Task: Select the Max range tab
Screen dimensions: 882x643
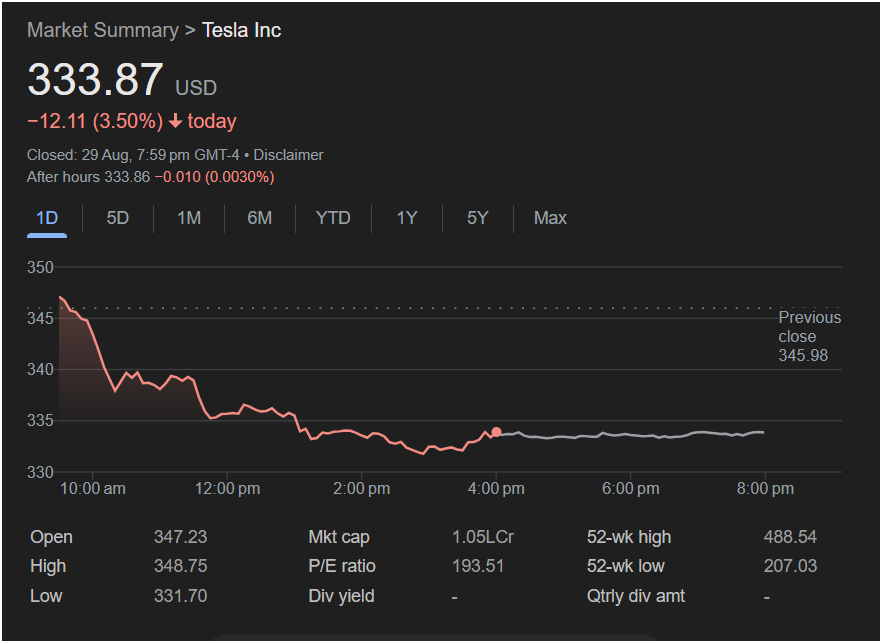Action: point(550,218)
